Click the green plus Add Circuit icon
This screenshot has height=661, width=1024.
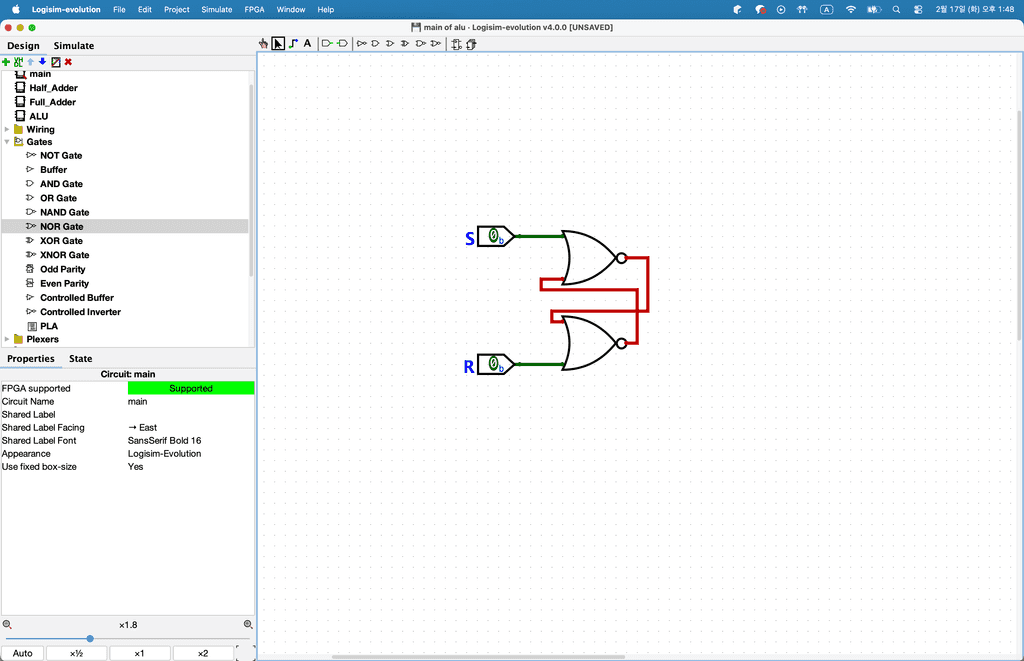coord(6,62)
